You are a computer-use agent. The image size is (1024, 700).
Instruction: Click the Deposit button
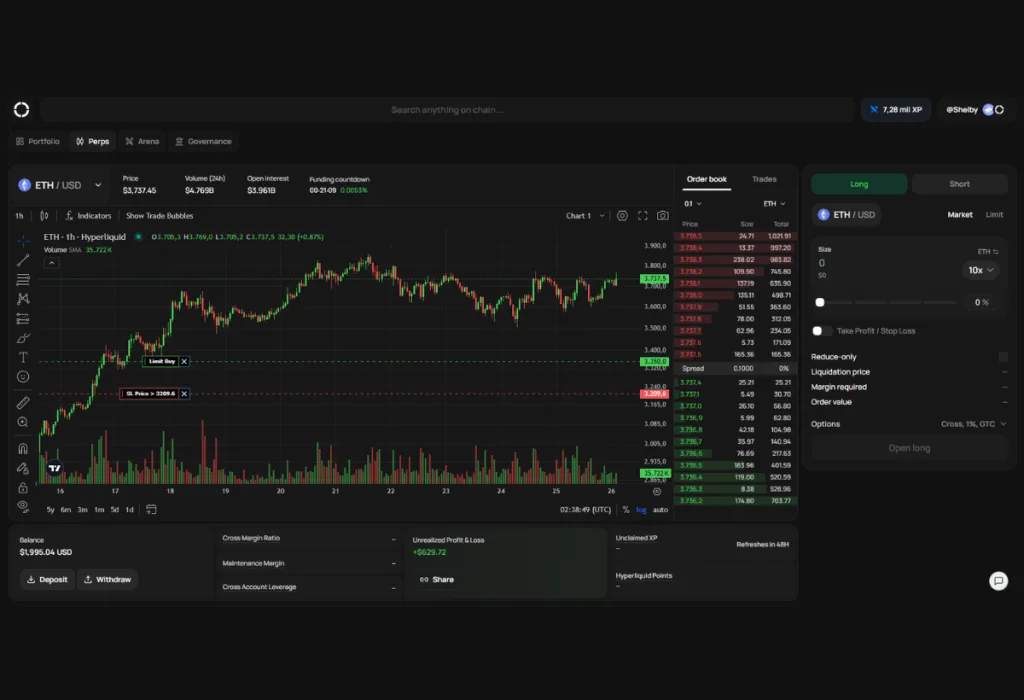47,579
